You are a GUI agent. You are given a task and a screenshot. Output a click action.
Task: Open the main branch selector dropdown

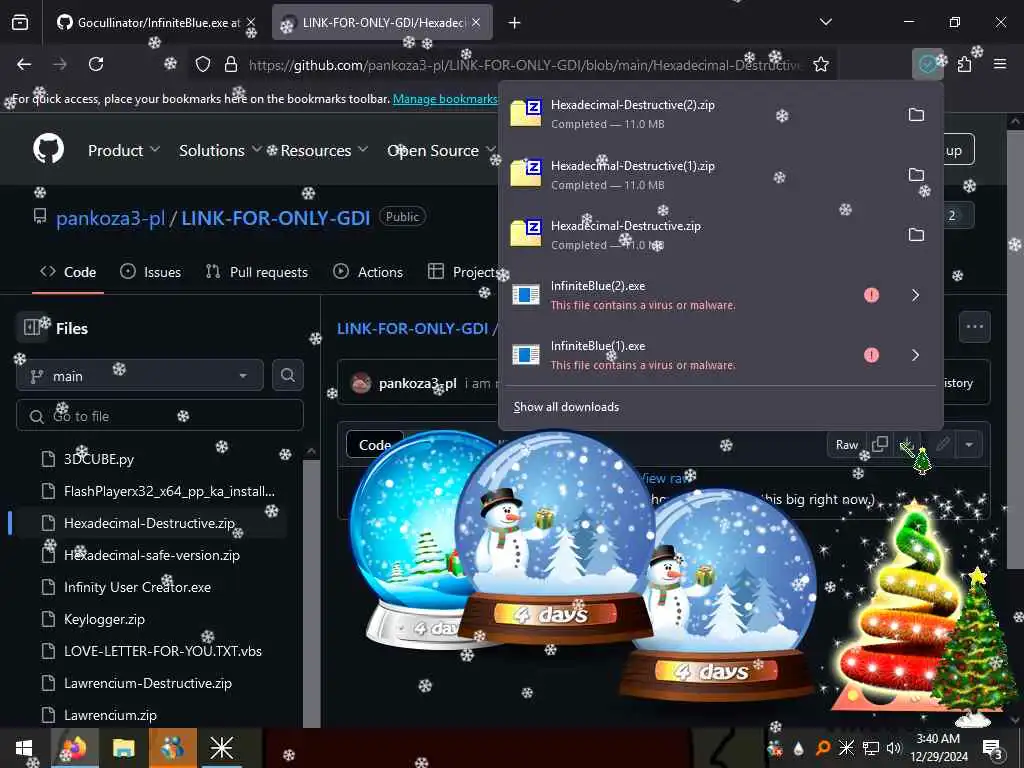tap(140, 376)
